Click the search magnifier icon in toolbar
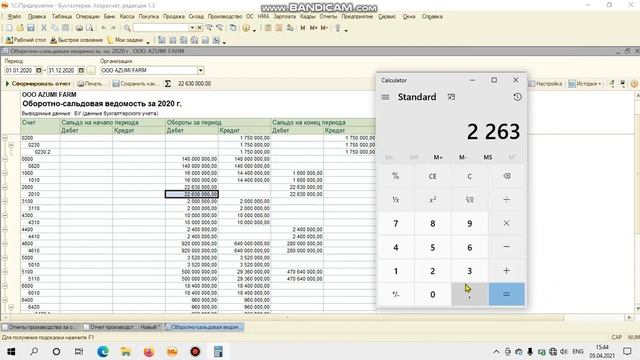Screen dimensions: 640x360 127,28
